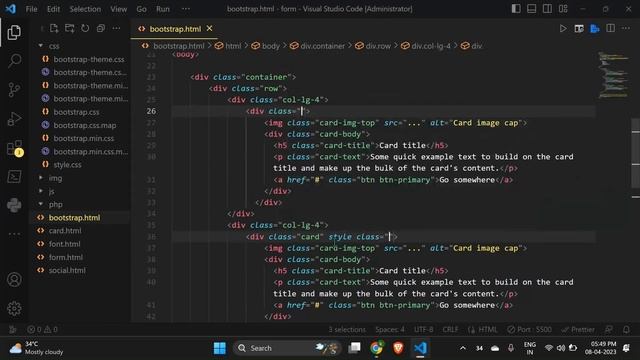This screenshot has height=360, width=640.
Task: Open the File menu
Action: (x=31, y=9)
